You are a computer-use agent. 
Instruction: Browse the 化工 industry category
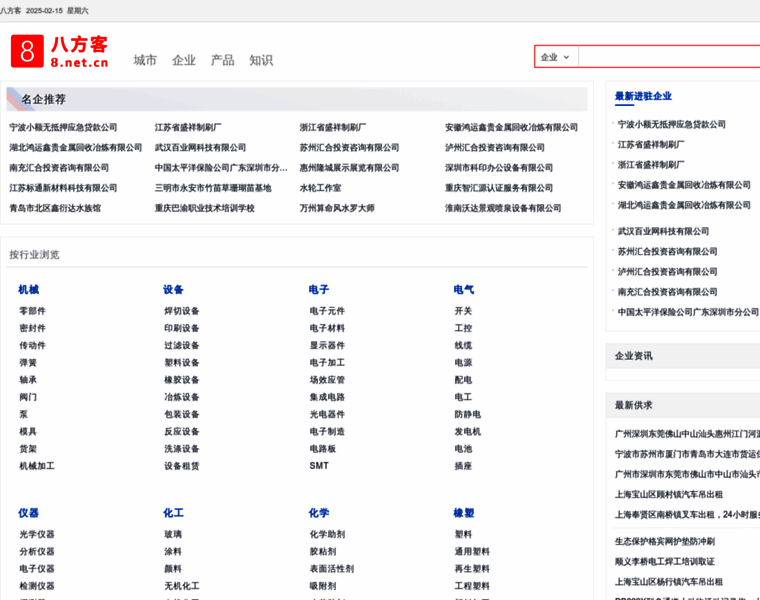coord(173,513)
